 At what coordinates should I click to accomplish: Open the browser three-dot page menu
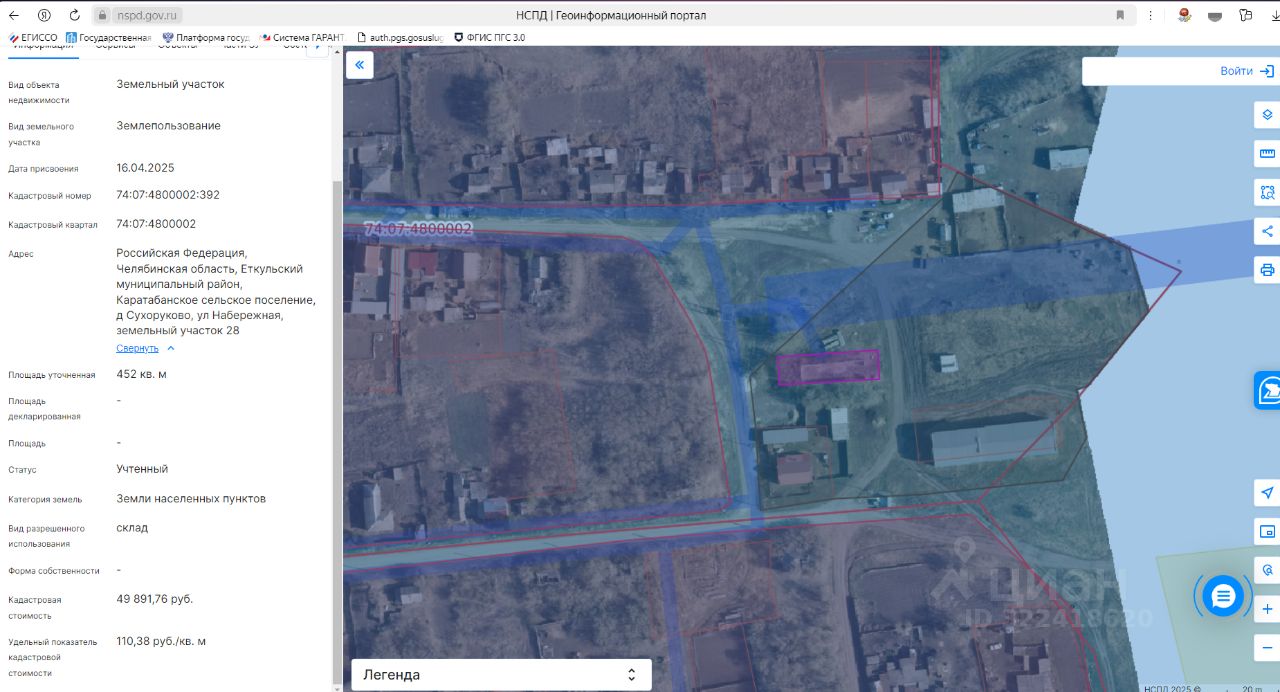(x=1151, y=15)
